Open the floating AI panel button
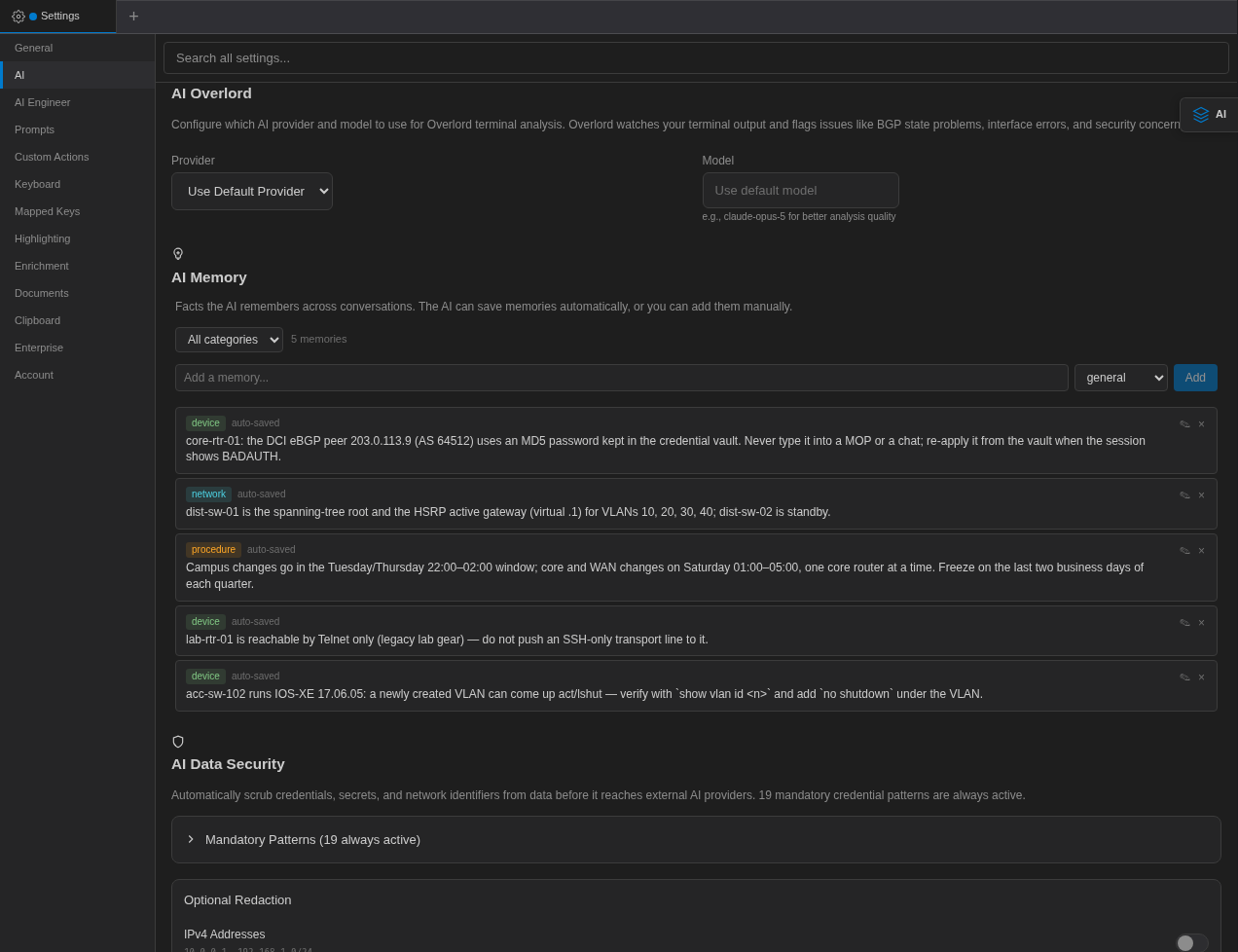The image size is (1238, 952). pos(1209,114)
